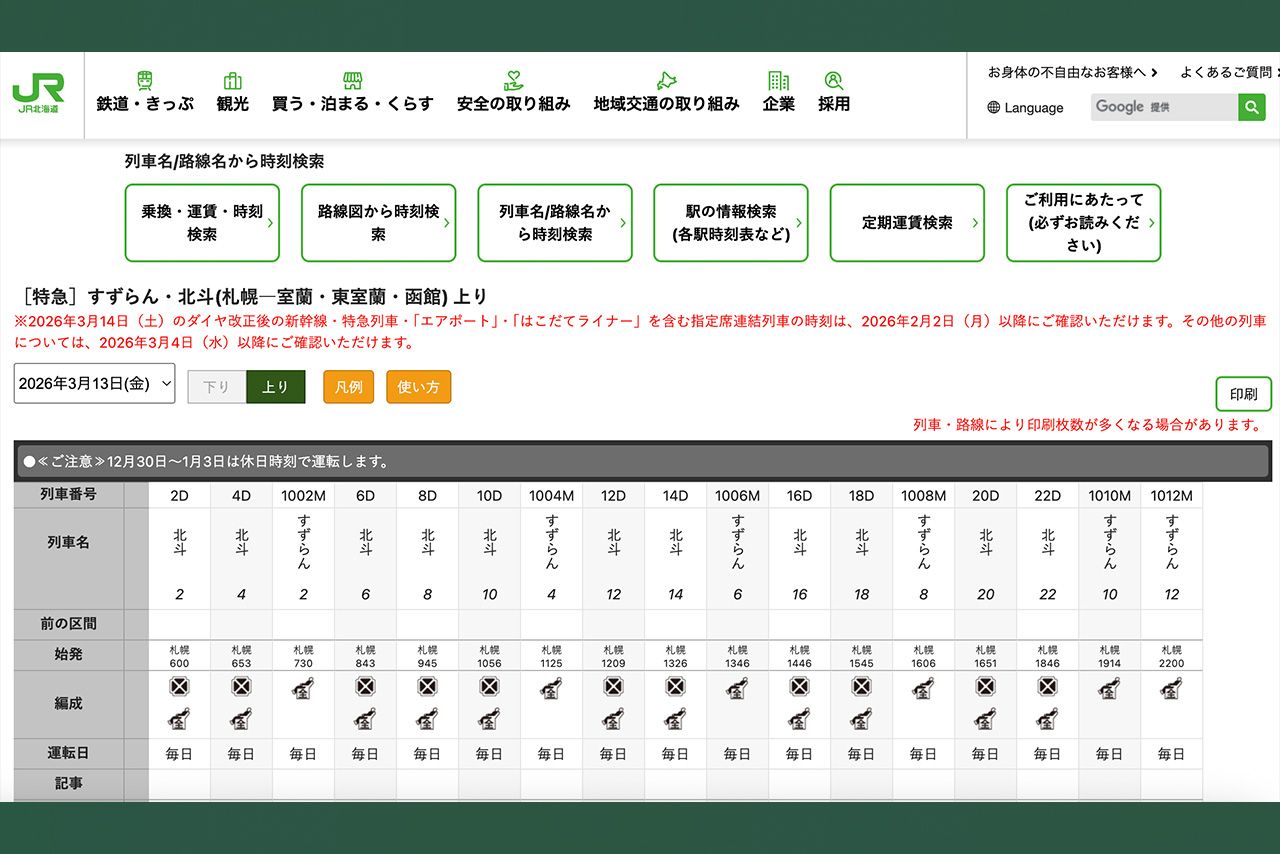This screenshot has height=854, width=1280.
Task: Click the seat icon under すずらん 2
Action: point(303,690)
